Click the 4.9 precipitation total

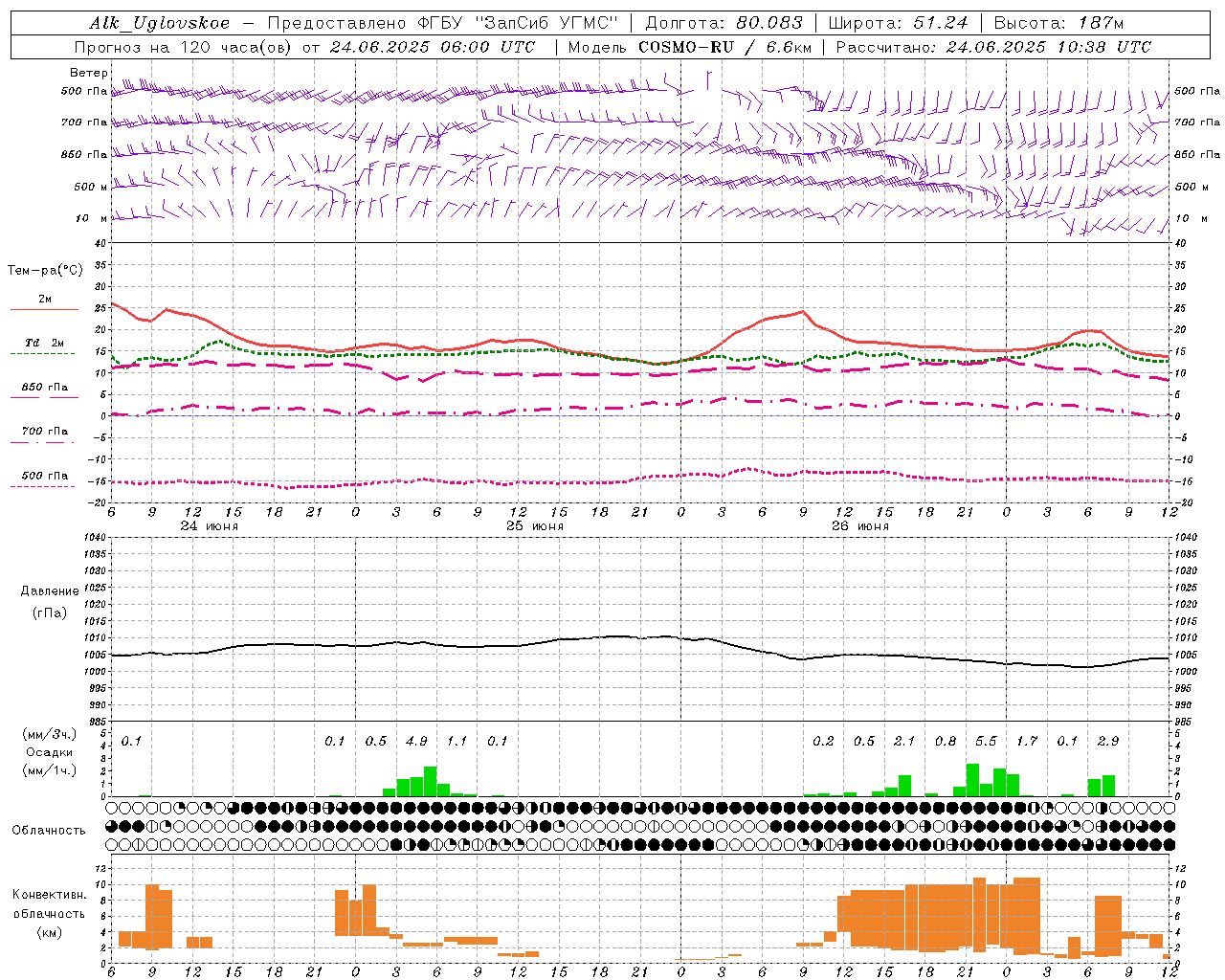(x=416, y=741)
